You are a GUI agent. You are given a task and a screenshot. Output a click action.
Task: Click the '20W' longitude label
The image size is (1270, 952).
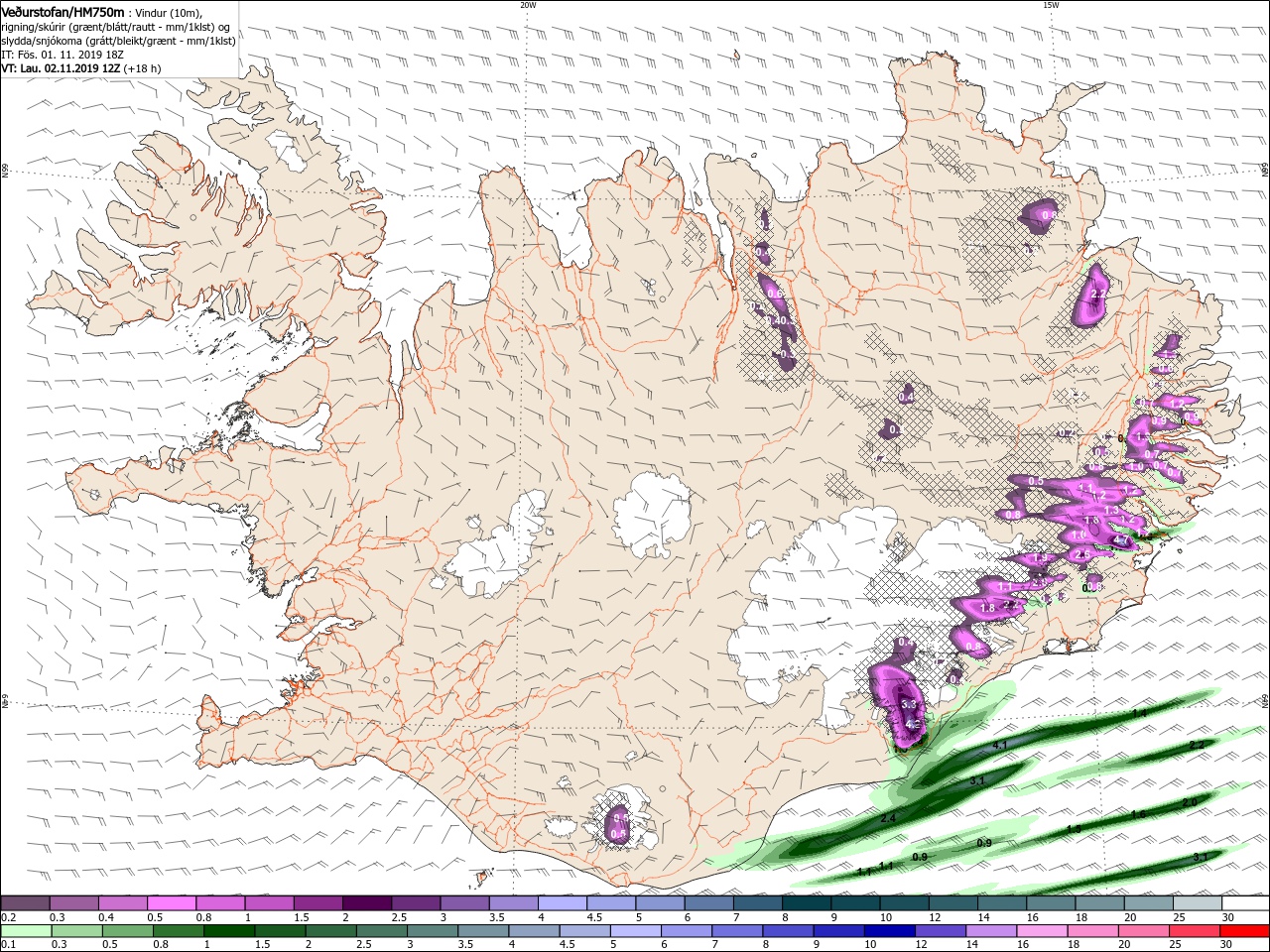tap(528, 5)
